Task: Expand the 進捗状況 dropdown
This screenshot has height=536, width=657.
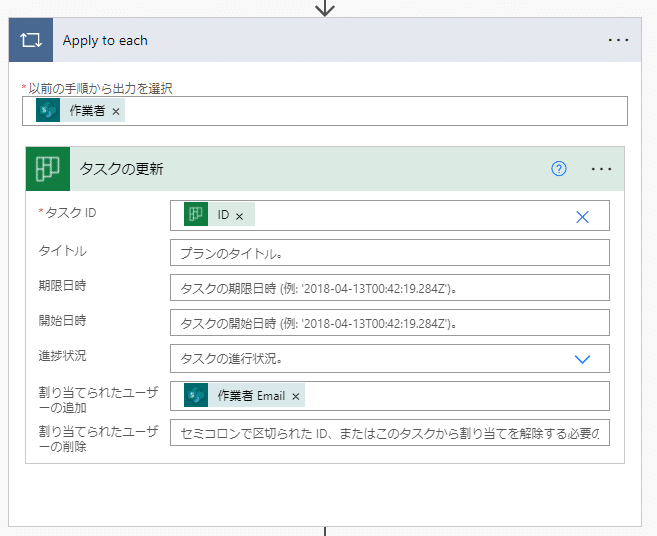Action: [x=582, y=359]
